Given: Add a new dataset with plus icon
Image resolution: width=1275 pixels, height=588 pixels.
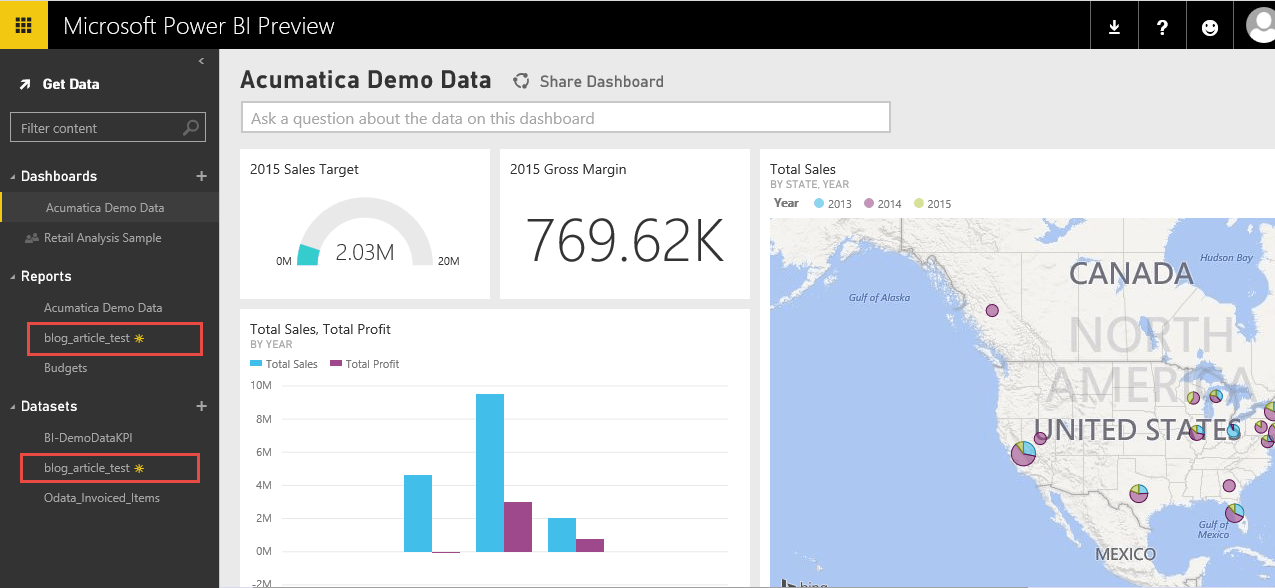Looking at the screenshot, I should tap(201, 406).
